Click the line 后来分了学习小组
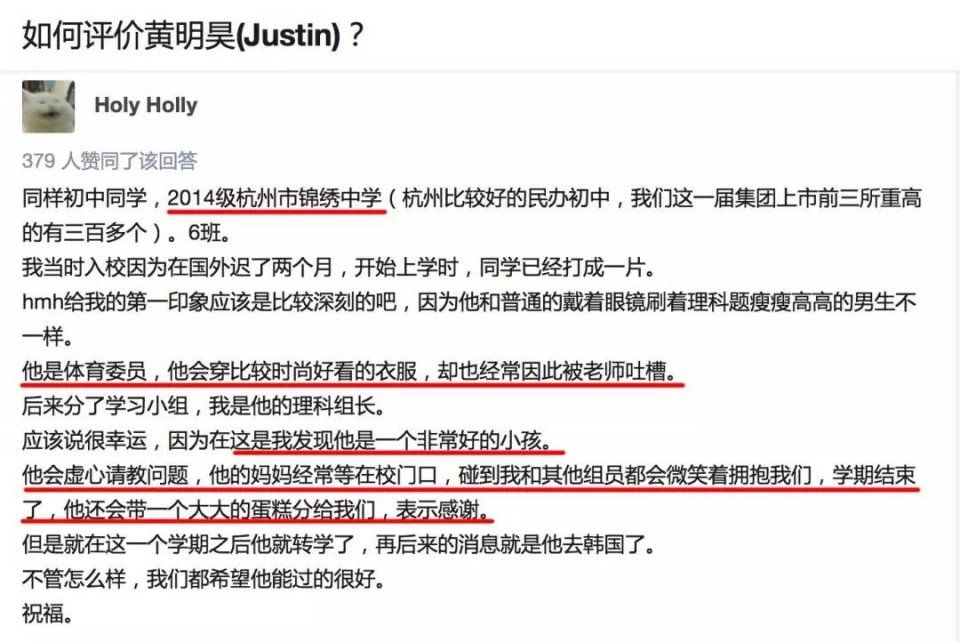Viewport: 960px width, 642px height. pos(204,406)
